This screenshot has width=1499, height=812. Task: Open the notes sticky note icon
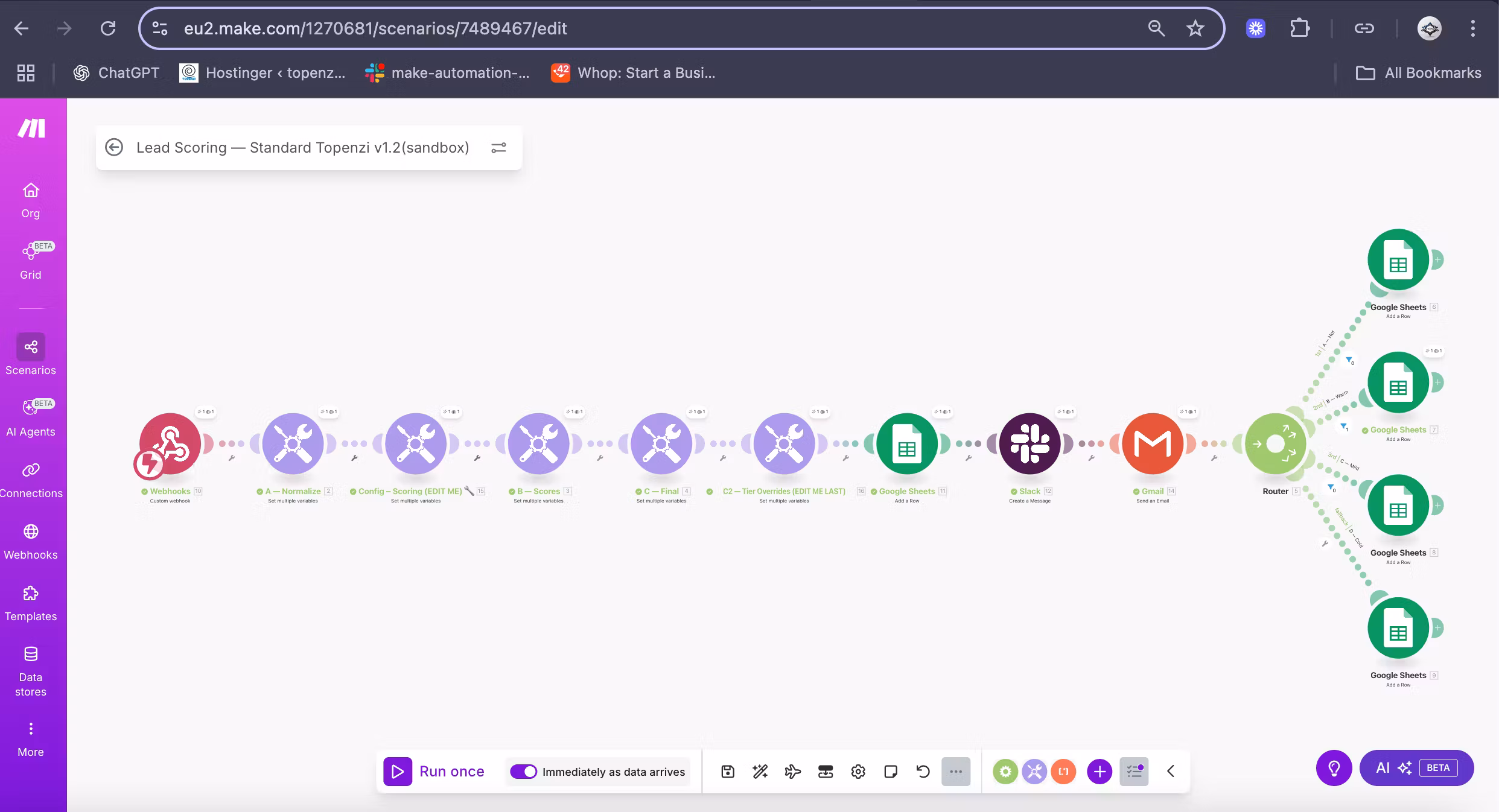pos(890,771)
